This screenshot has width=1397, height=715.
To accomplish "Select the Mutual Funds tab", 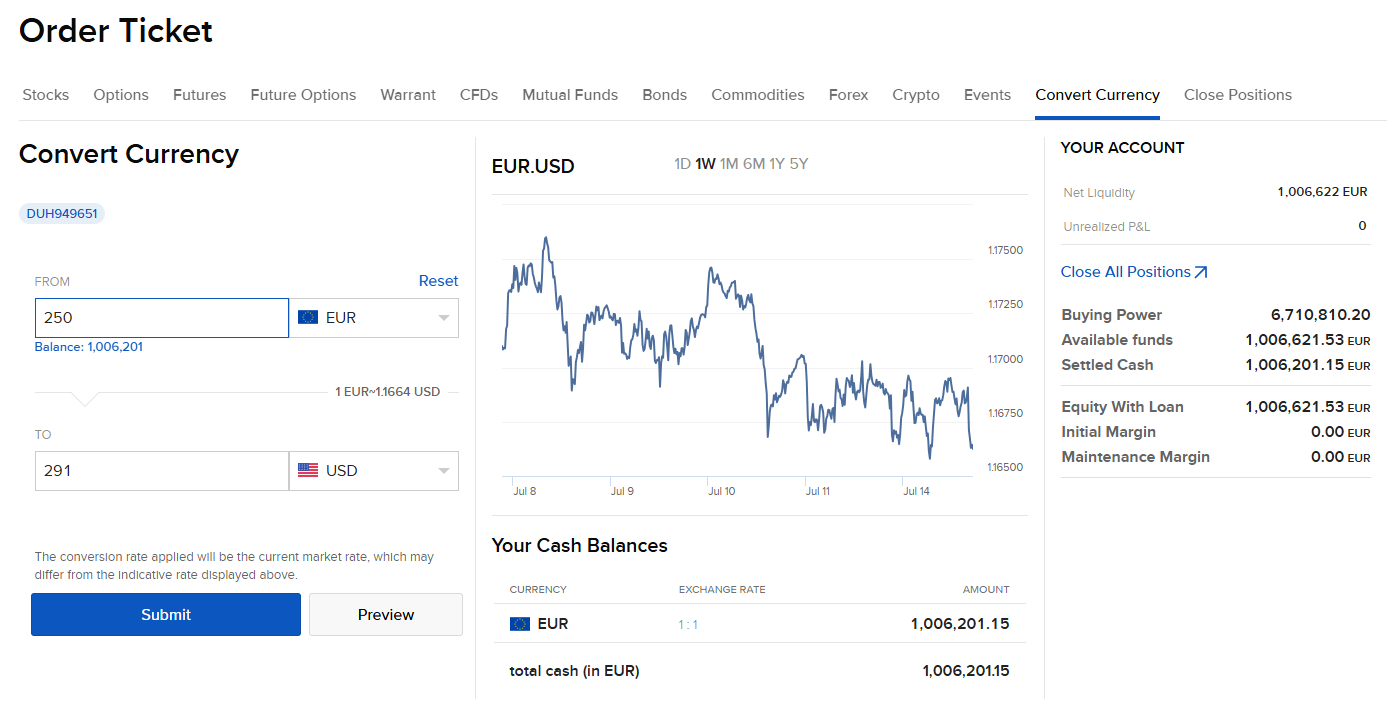I will tap(570, 94).
